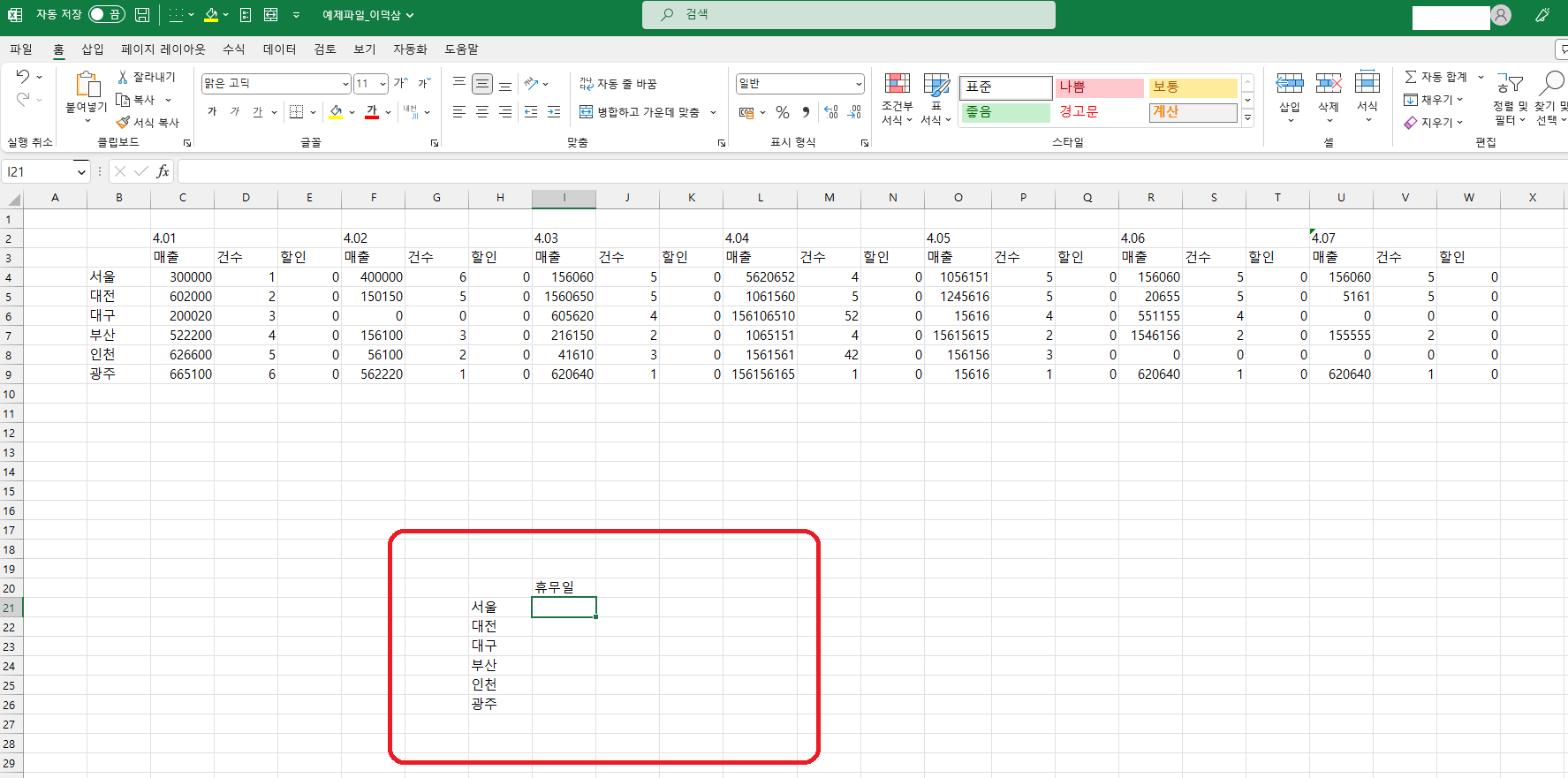Apply 나쁨 cell style
Viewport: 1568px width, 778px height.
(1099, 87)
